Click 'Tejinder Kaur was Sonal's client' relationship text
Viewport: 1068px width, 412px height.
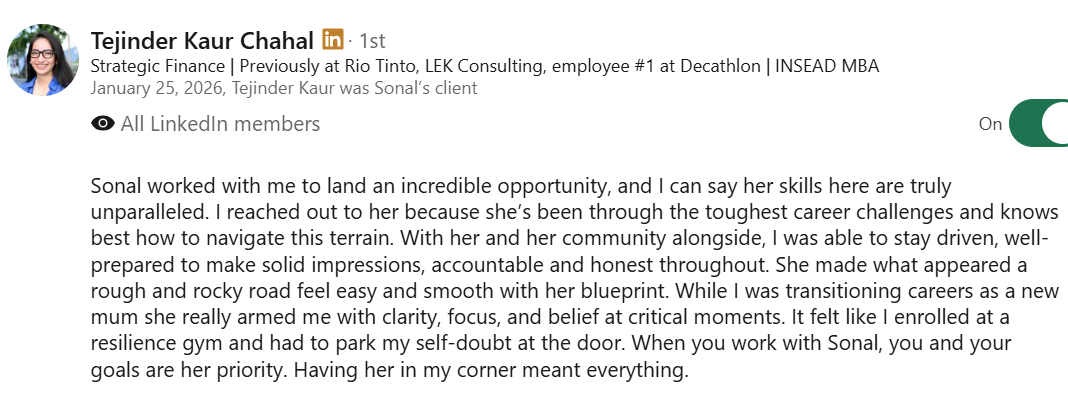click(x=355, y=88)
